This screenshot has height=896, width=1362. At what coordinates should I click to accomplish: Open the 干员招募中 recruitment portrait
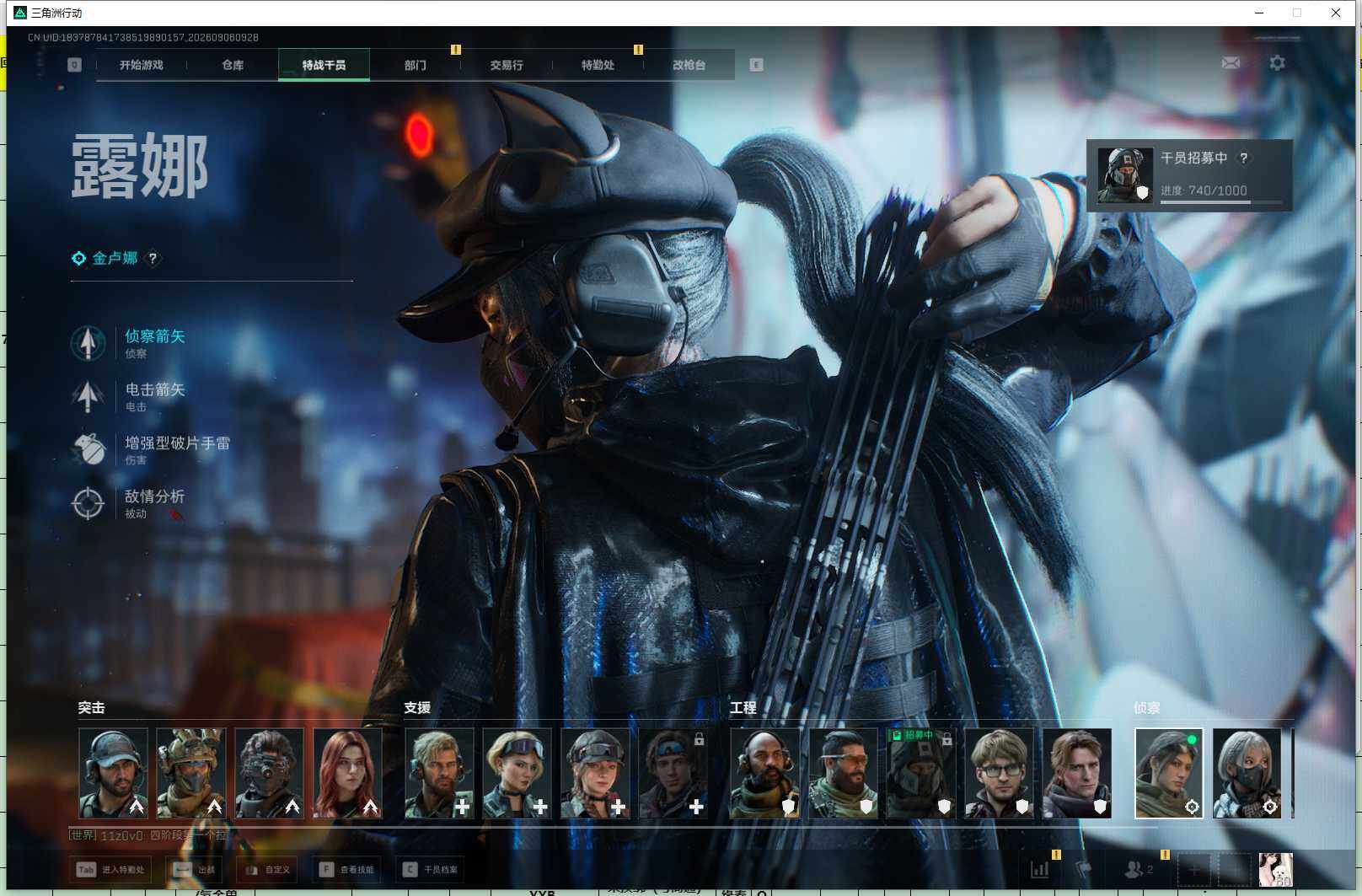(1125, 175)
